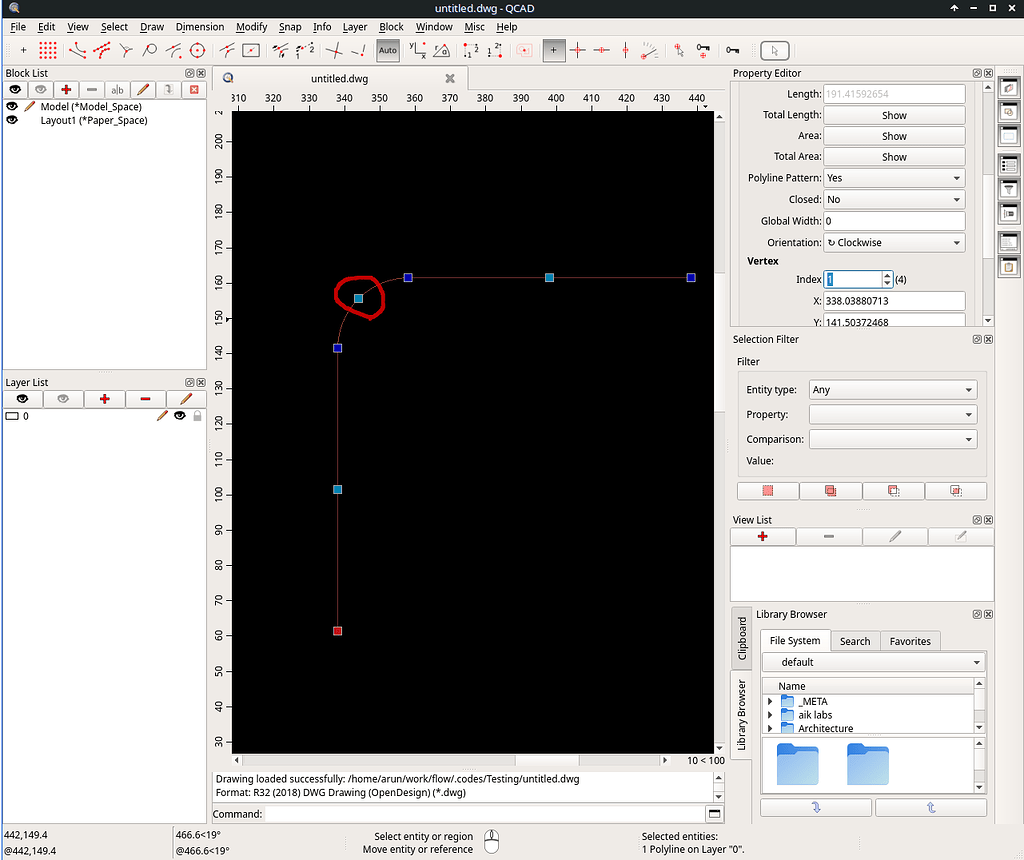The height and width of the screenshot is (860, 1024).
Task: Edit layer with pencil in Layer List toolbar
Action: coord(186,399)
